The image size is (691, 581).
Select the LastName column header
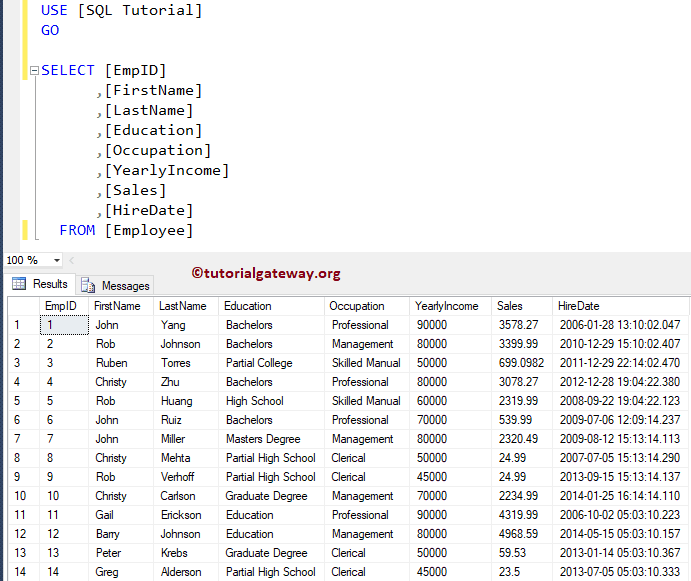[186, 306]
